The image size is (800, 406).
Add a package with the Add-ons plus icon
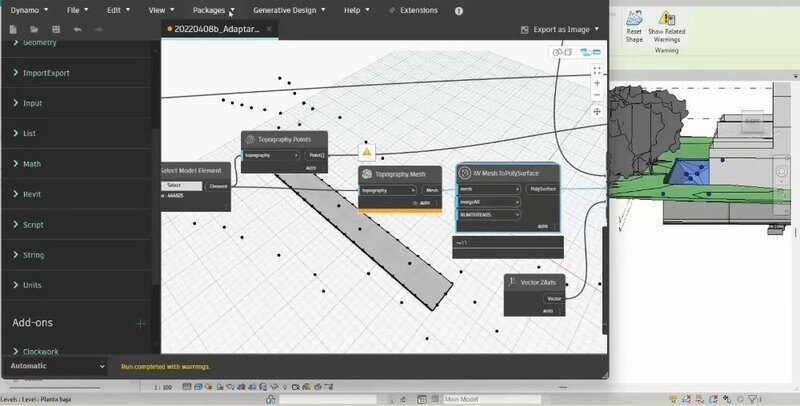point(141,323)
